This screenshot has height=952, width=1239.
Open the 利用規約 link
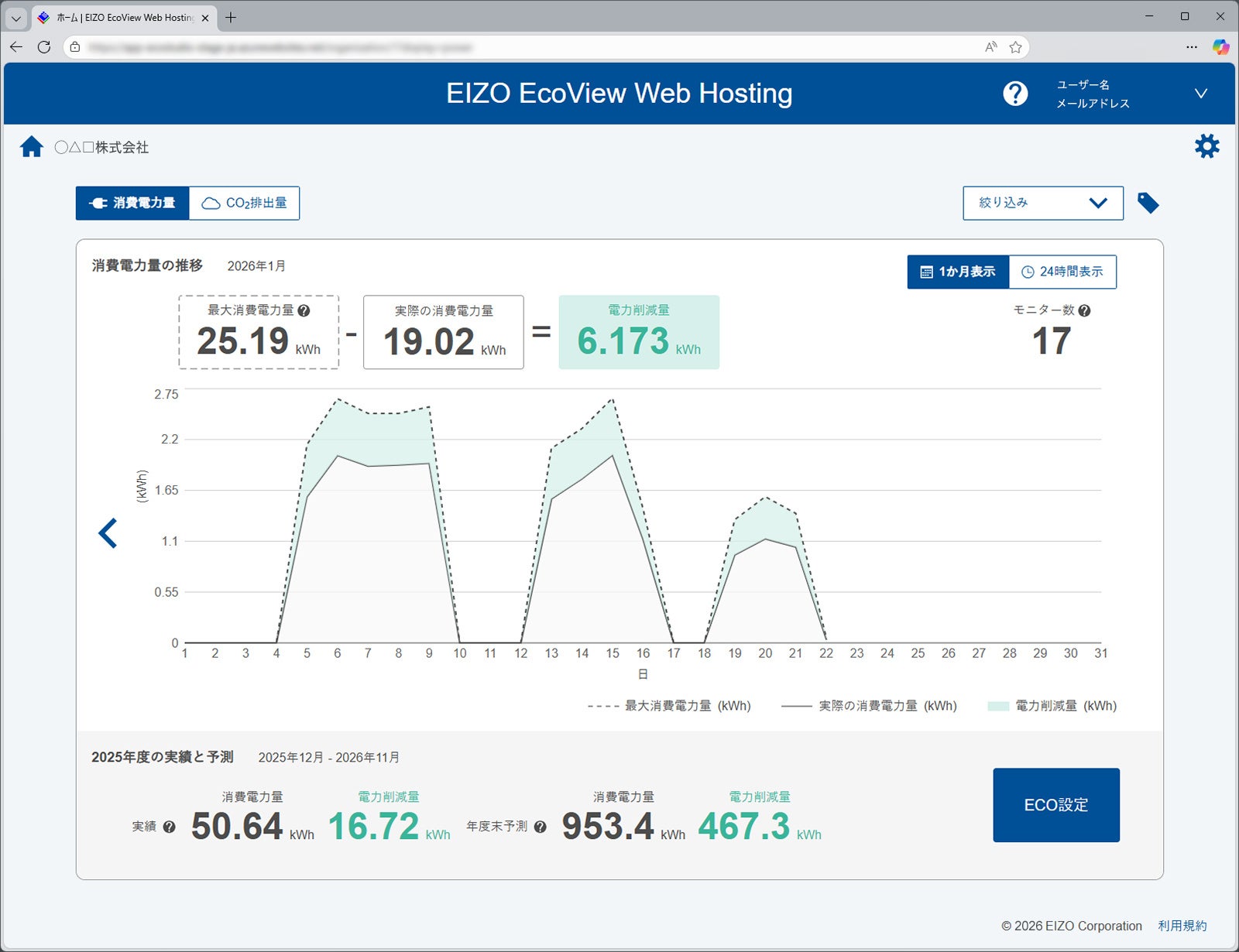pyautogui.click(x=1181, y=926)
